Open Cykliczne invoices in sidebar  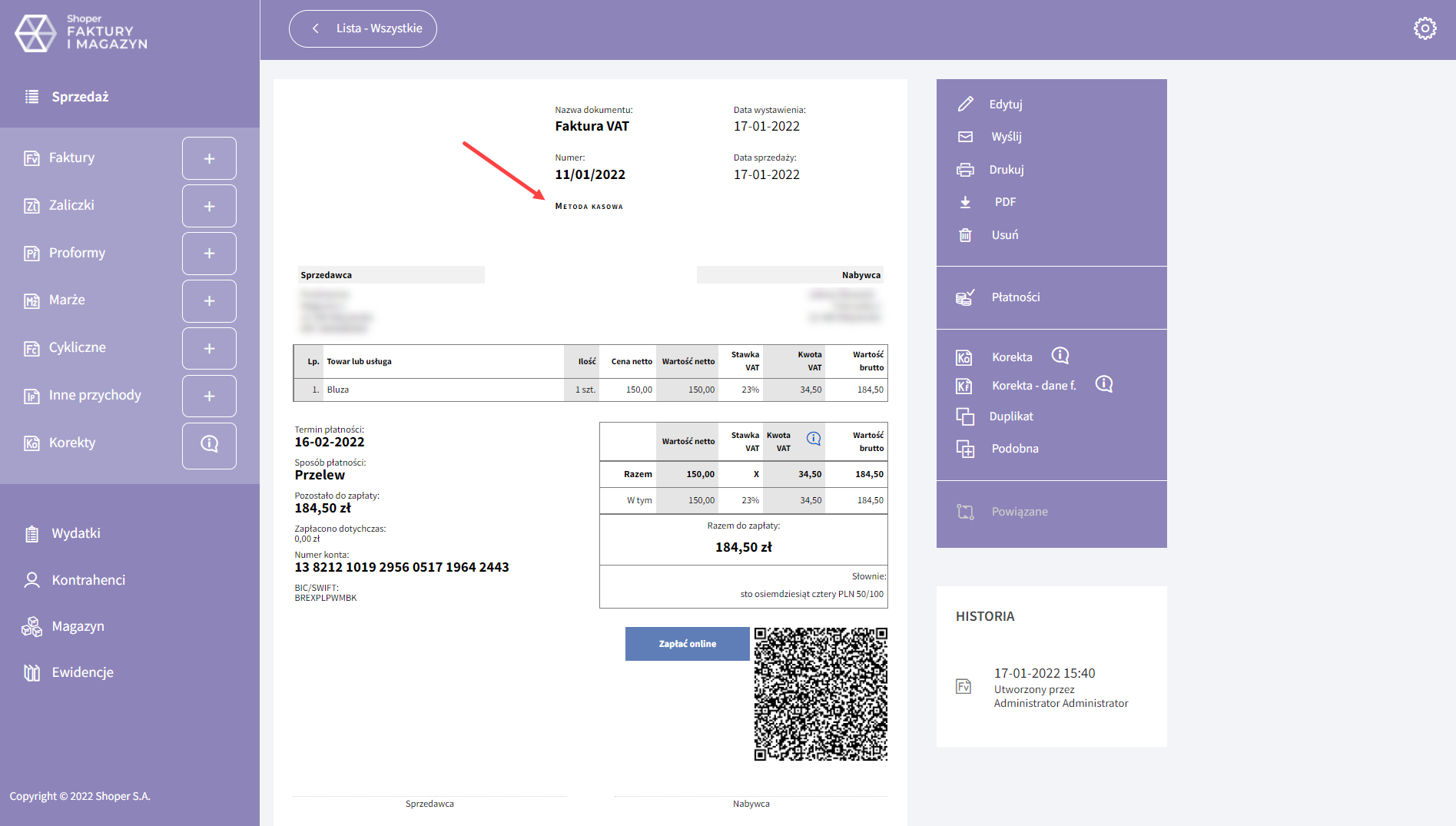point(77,347)
